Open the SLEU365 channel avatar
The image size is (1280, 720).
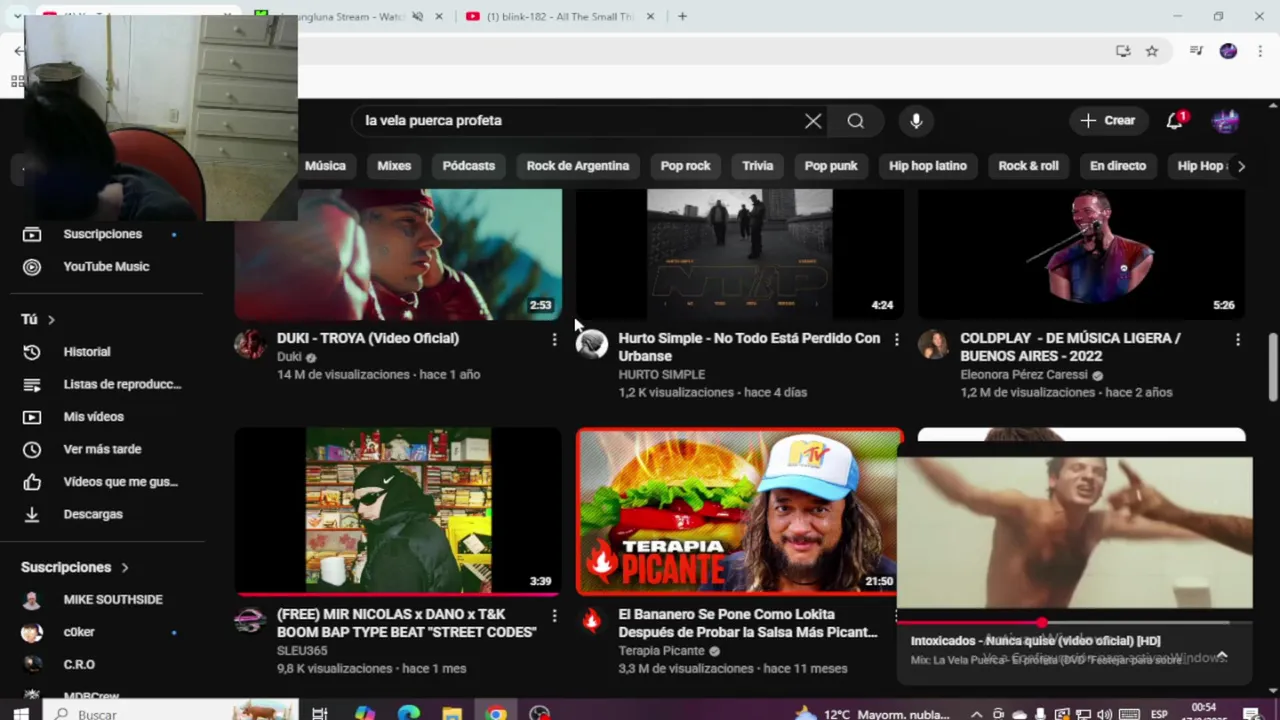pyautogui.click(x=249, y=620)
